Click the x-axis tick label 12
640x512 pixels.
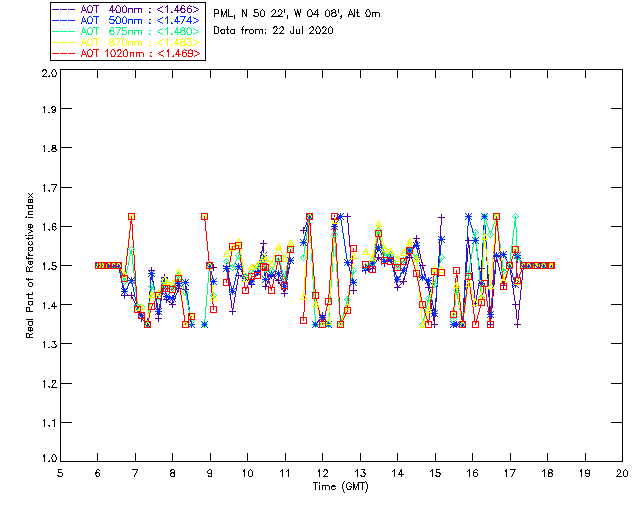322,473
